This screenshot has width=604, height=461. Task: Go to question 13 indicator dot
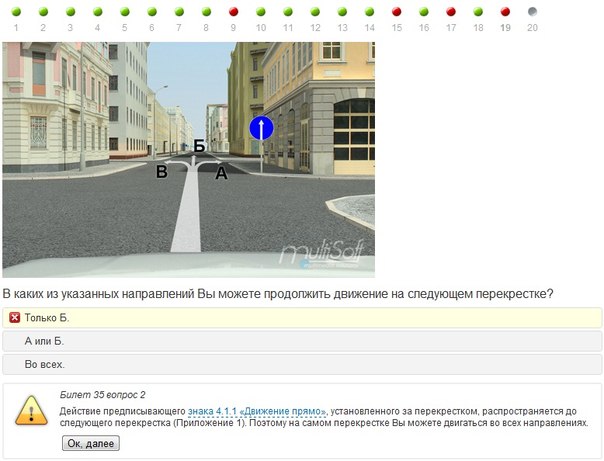342,12
